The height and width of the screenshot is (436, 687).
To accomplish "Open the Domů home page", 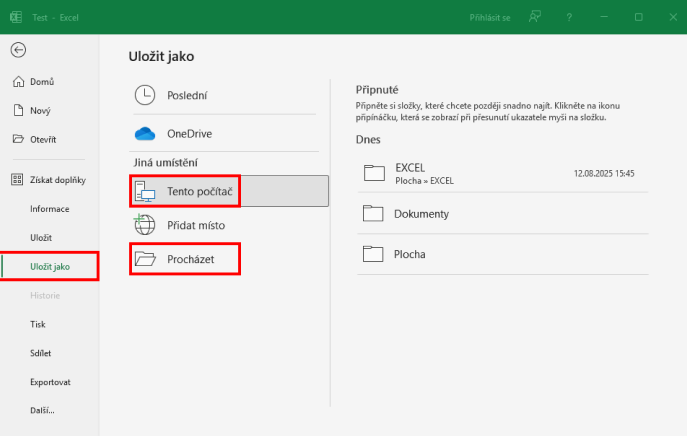I will click(42, 82).
